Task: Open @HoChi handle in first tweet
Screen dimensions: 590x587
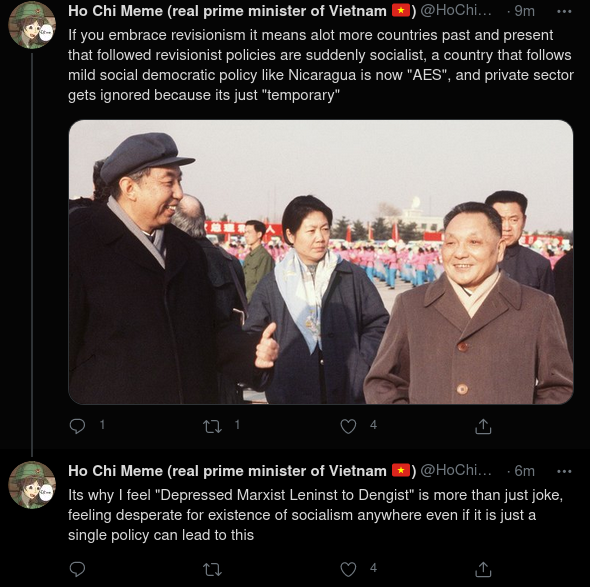Action: click(x=456, y=11)
